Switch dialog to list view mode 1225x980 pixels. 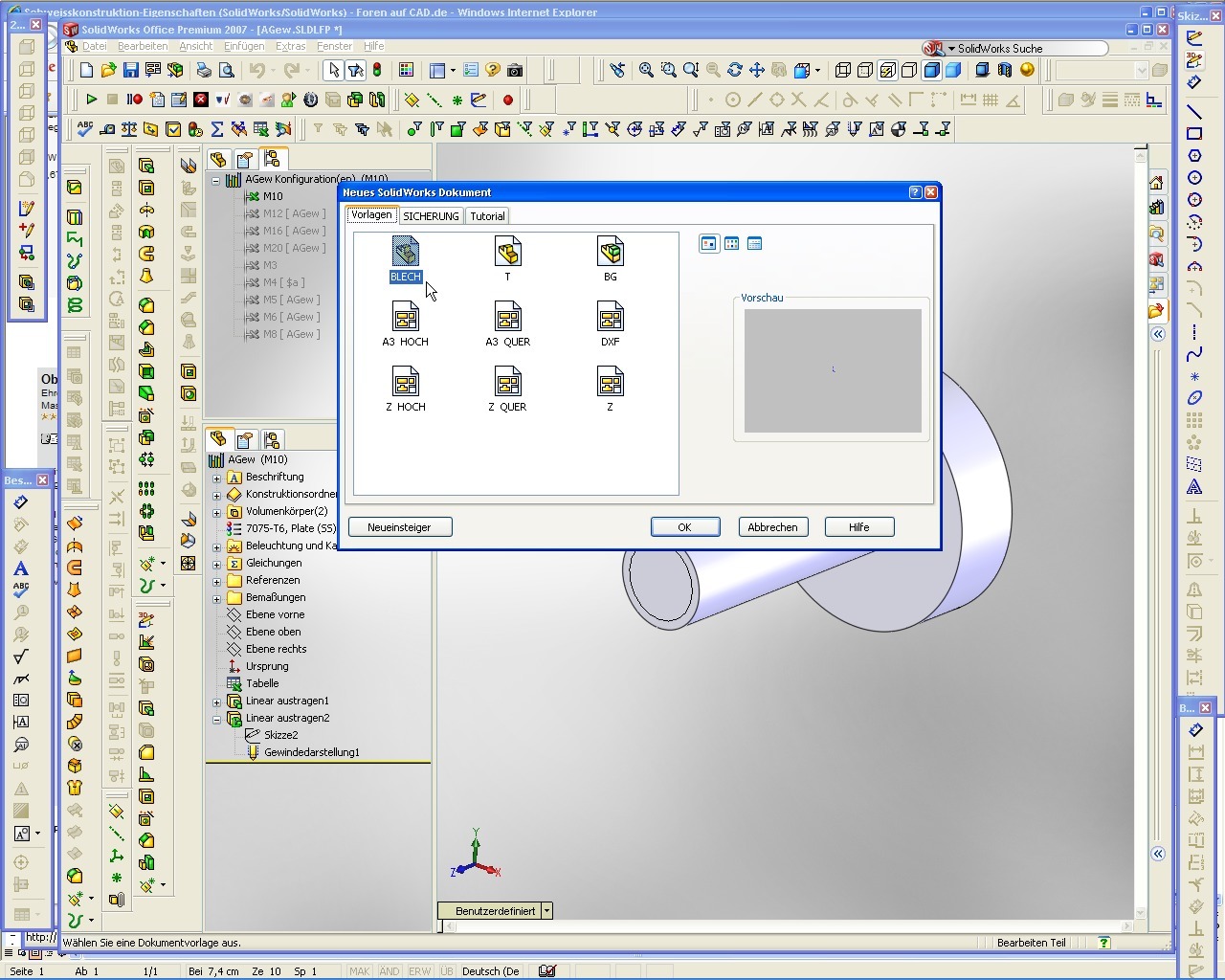(731, 244)
